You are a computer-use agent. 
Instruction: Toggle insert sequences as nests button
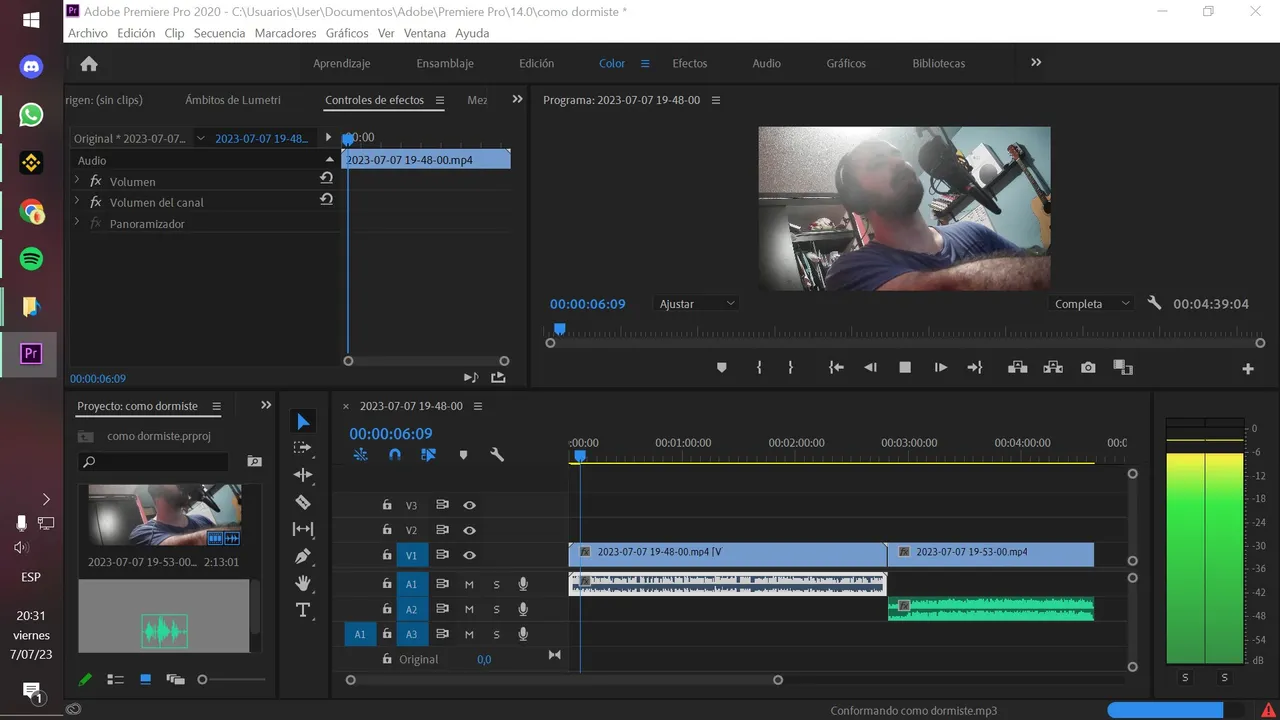click(x=361, y=455)
